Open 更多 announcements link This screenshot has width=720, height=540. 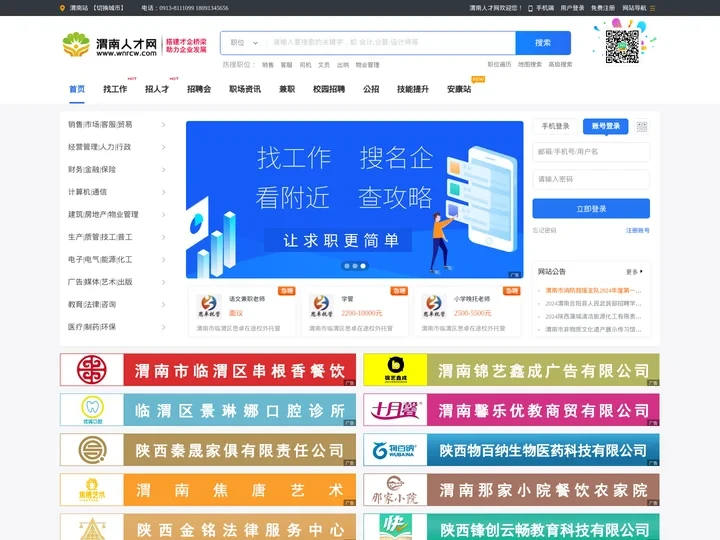coord(634,272)
